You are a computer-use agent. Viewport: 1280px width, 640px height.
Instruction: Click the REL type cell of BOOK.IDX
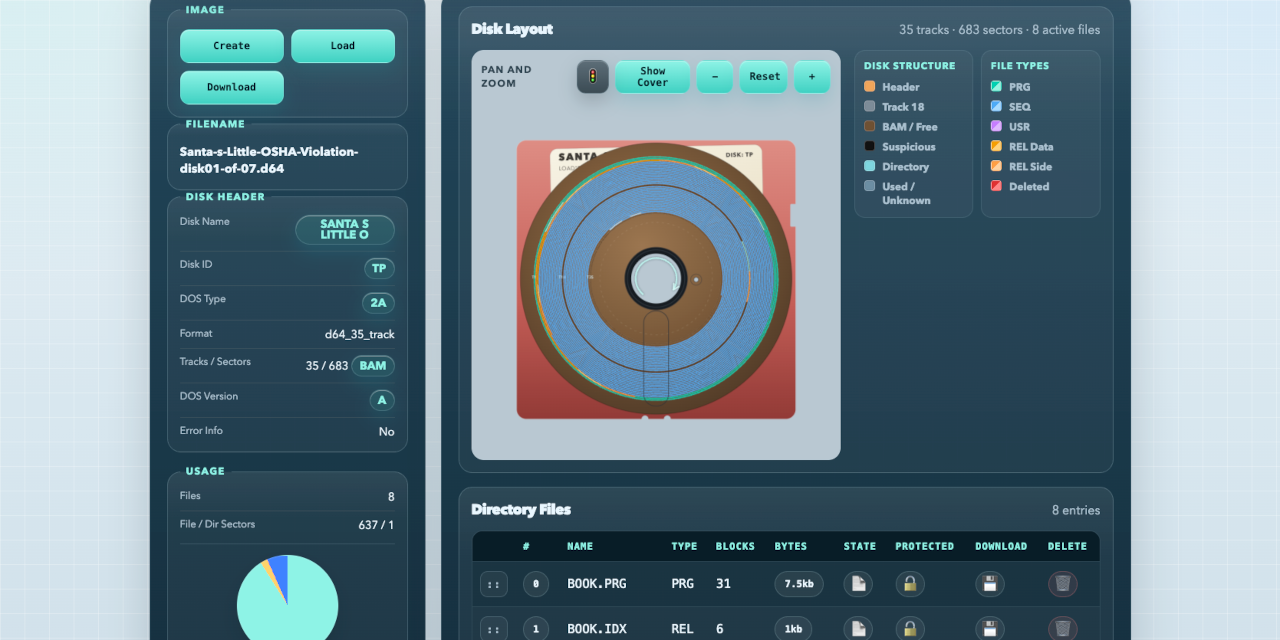click(683, 629)
